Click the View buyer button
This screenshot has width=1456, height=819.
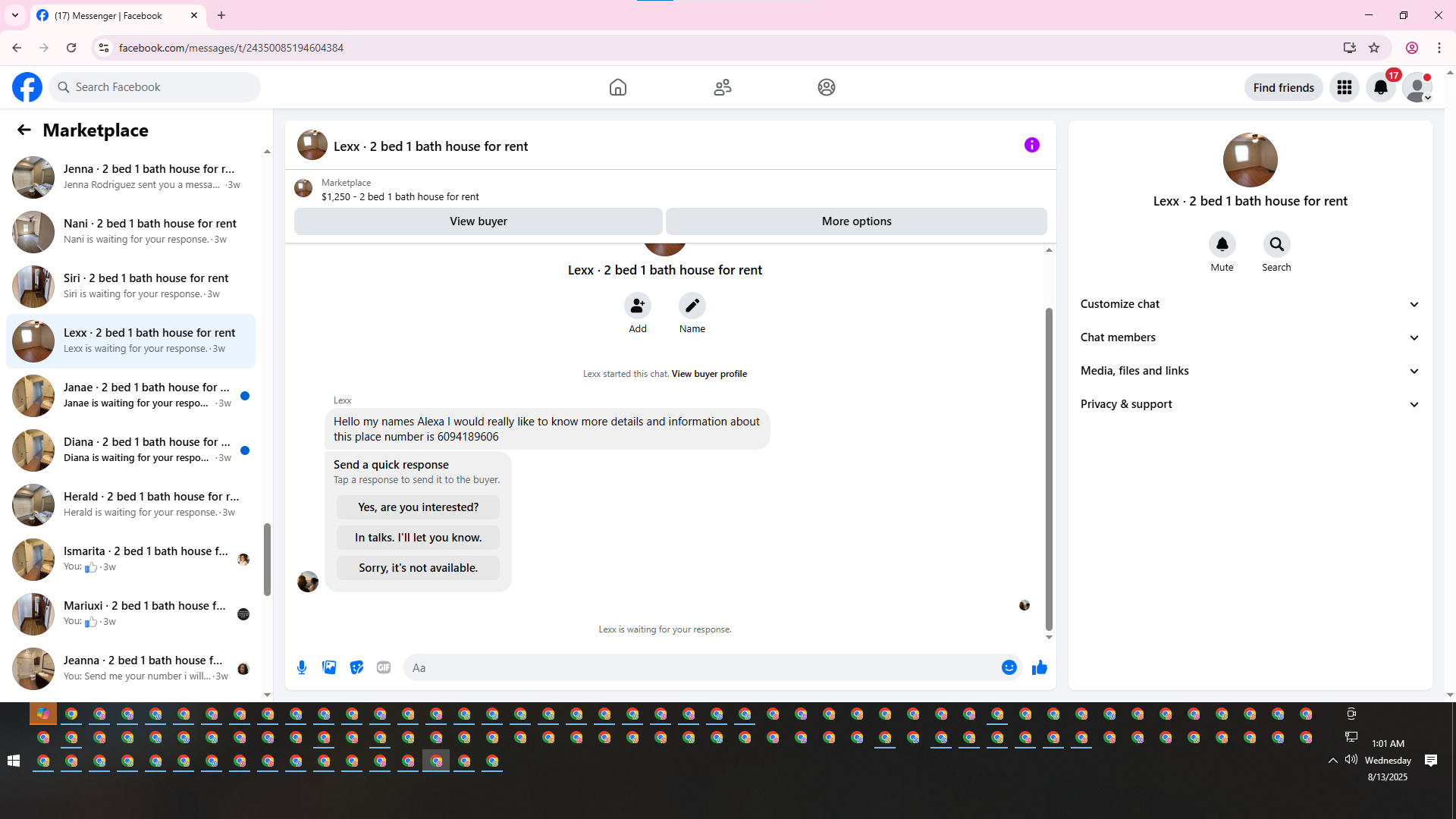[478, 221]
